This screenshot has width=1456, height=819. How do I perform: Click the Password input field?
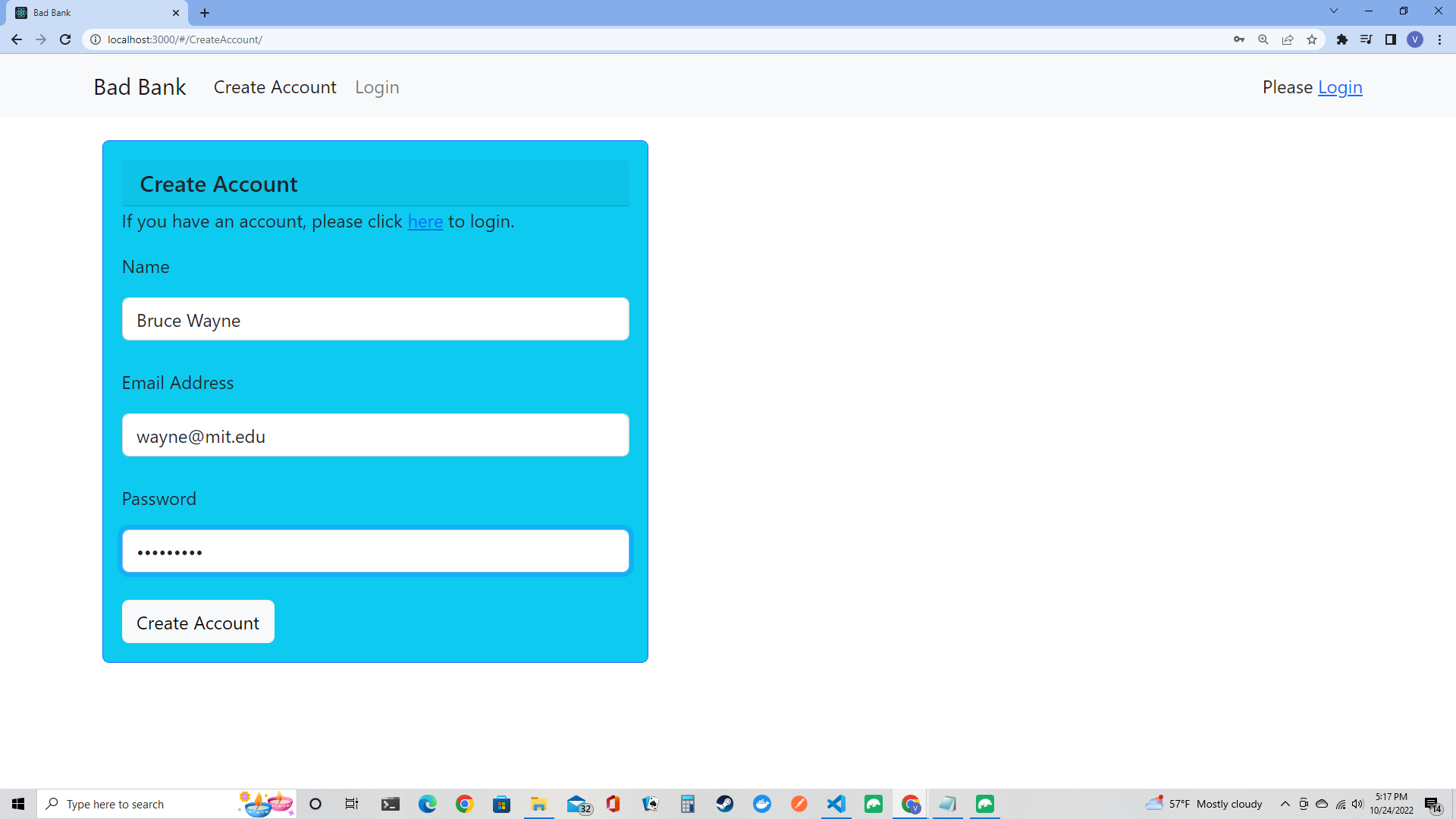pyautogui.click(x=375, y=551)
